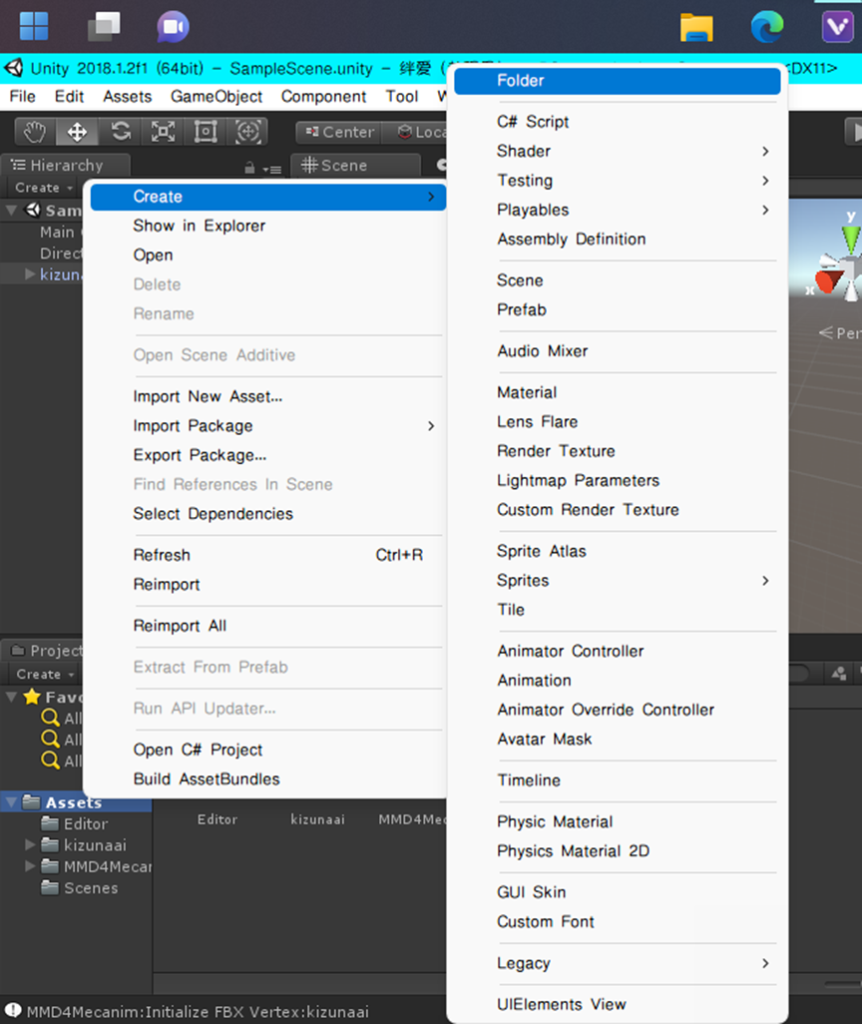Create a new Material asset
862x1024 pixels.
point(526,393)
